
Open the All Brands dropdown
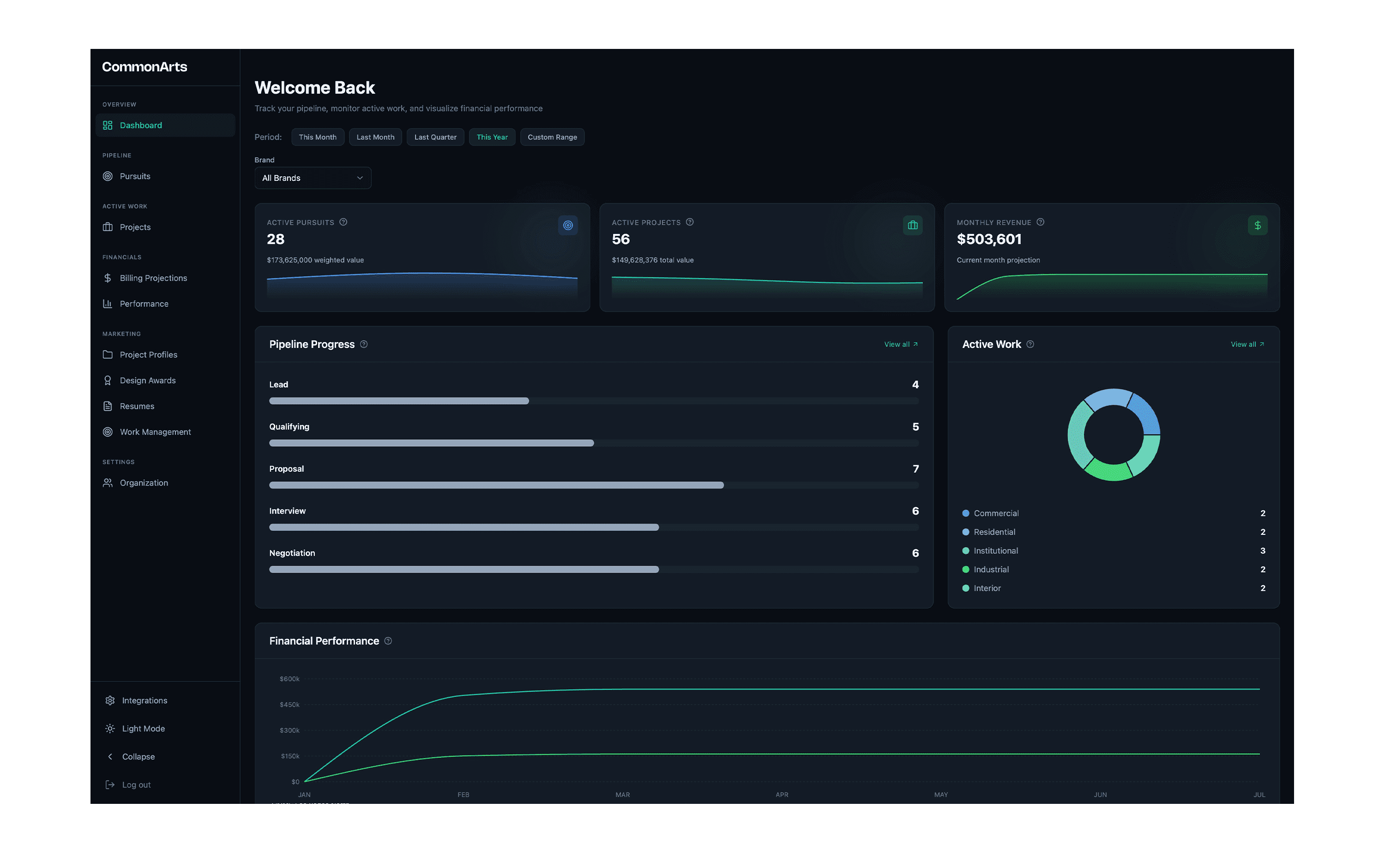(x=313, y=178)
